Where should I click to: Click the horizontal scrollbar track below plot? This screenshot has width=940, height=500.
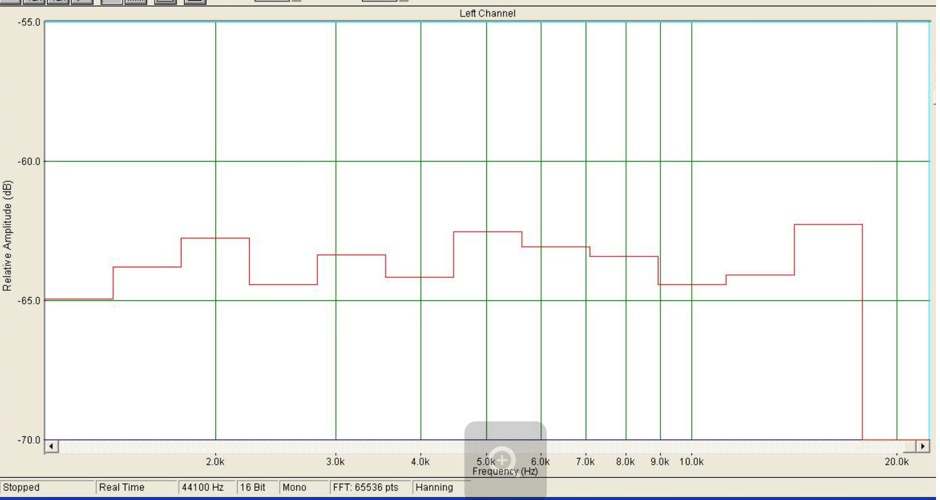(300, 446)
